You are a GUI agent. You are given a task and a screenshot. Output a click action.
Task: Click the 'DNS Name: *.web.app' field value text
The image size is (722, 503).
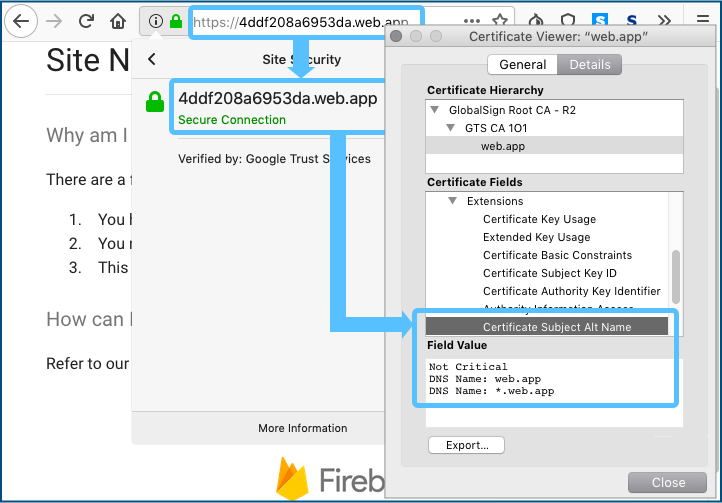(491, 391)
